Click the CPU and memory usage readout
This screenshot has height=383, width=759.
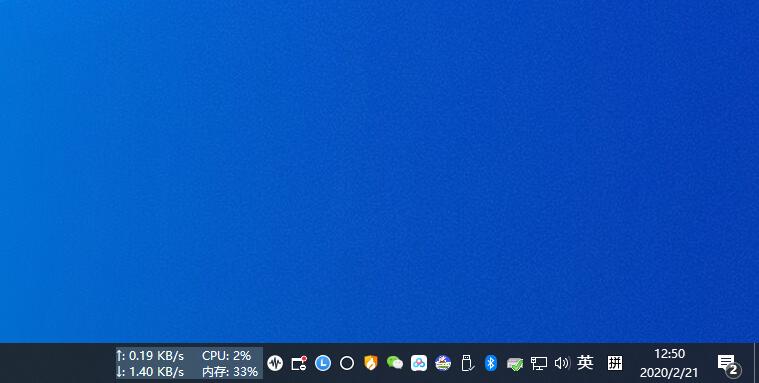click(230, 363)
